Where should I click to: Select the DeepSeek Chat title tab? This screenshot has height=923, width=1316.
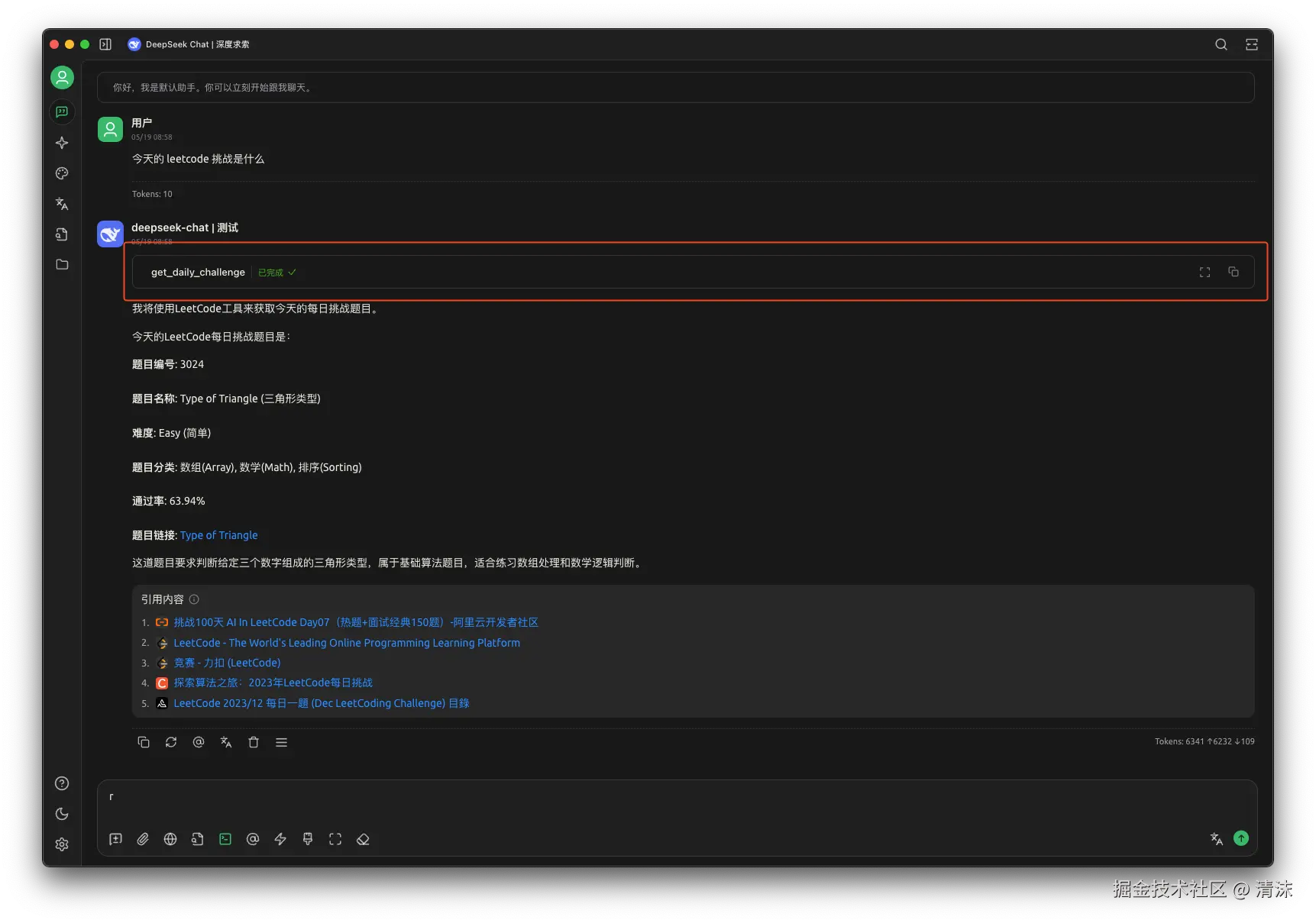tap(189, 44)
